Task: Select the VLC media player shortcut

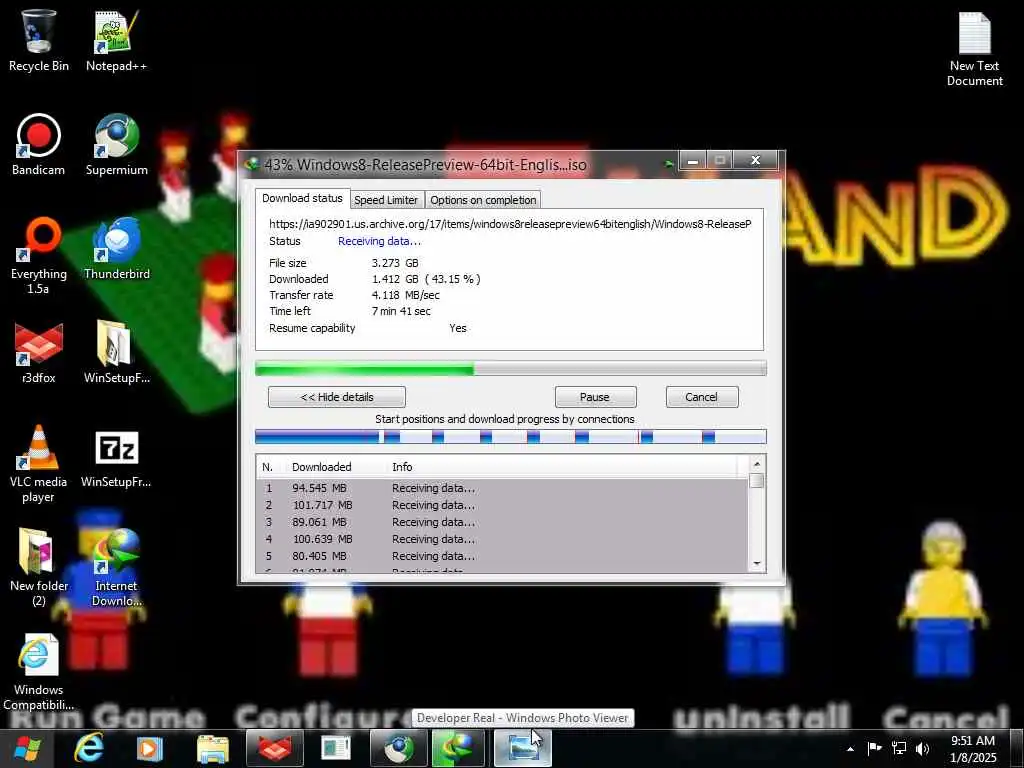Action: 39,464
